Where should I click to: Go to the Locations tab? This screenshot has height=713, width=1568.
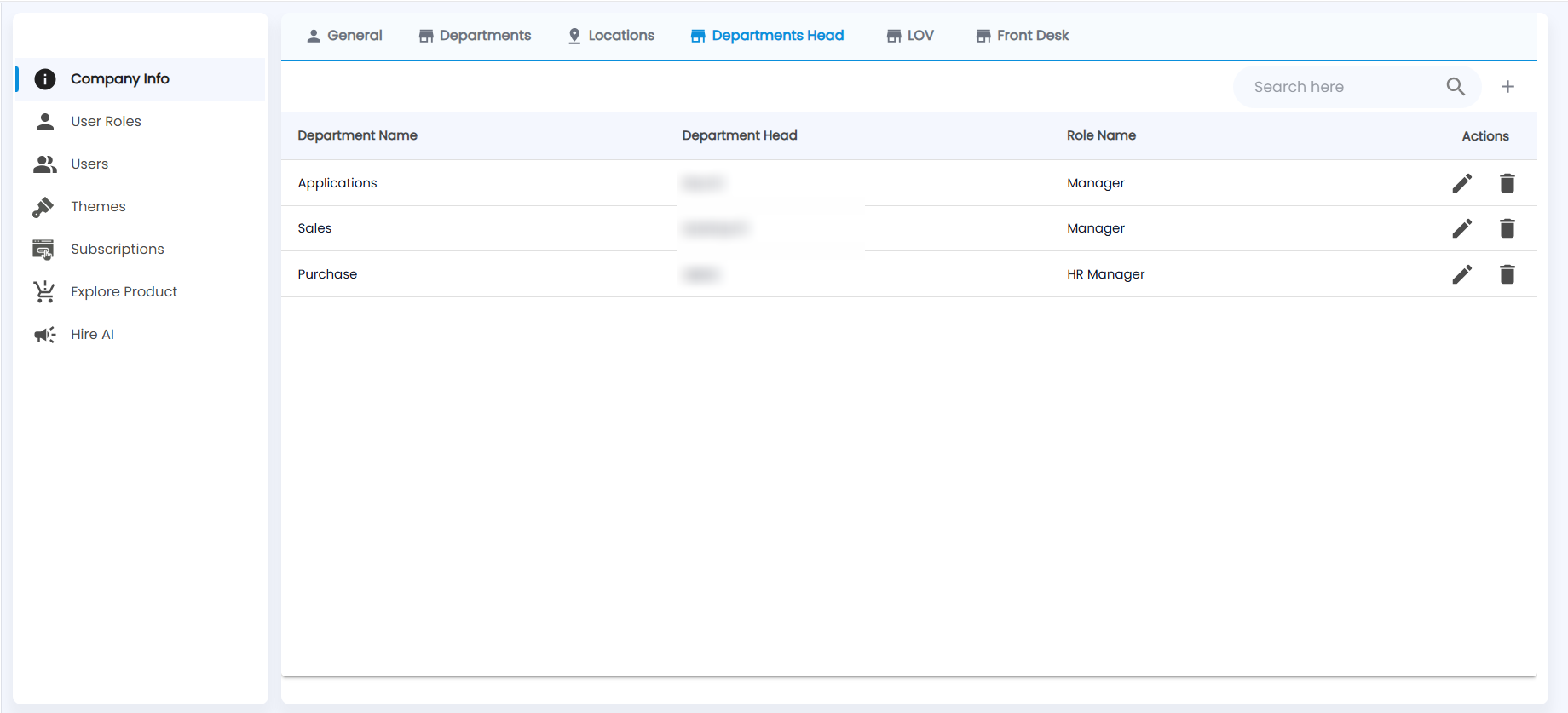[611, 36]
